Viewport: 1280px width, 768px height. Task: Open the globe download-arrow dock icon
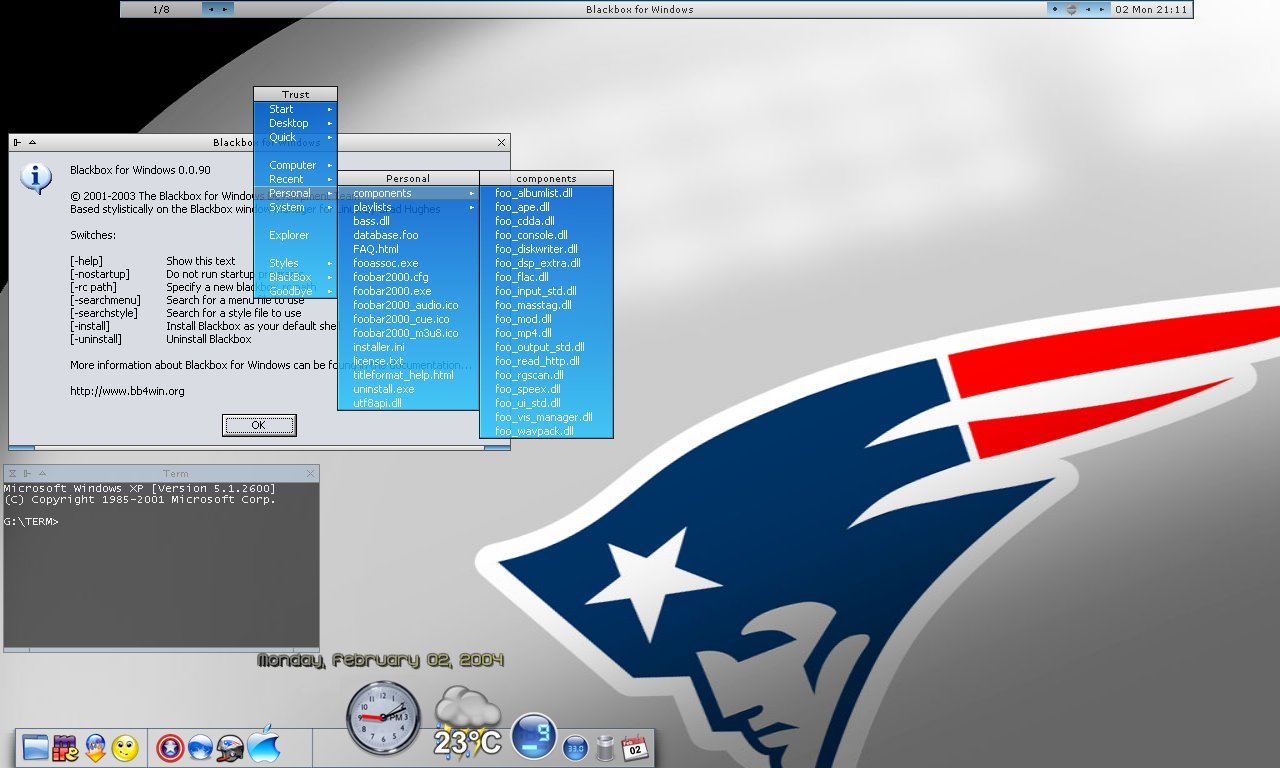point(95,748)
